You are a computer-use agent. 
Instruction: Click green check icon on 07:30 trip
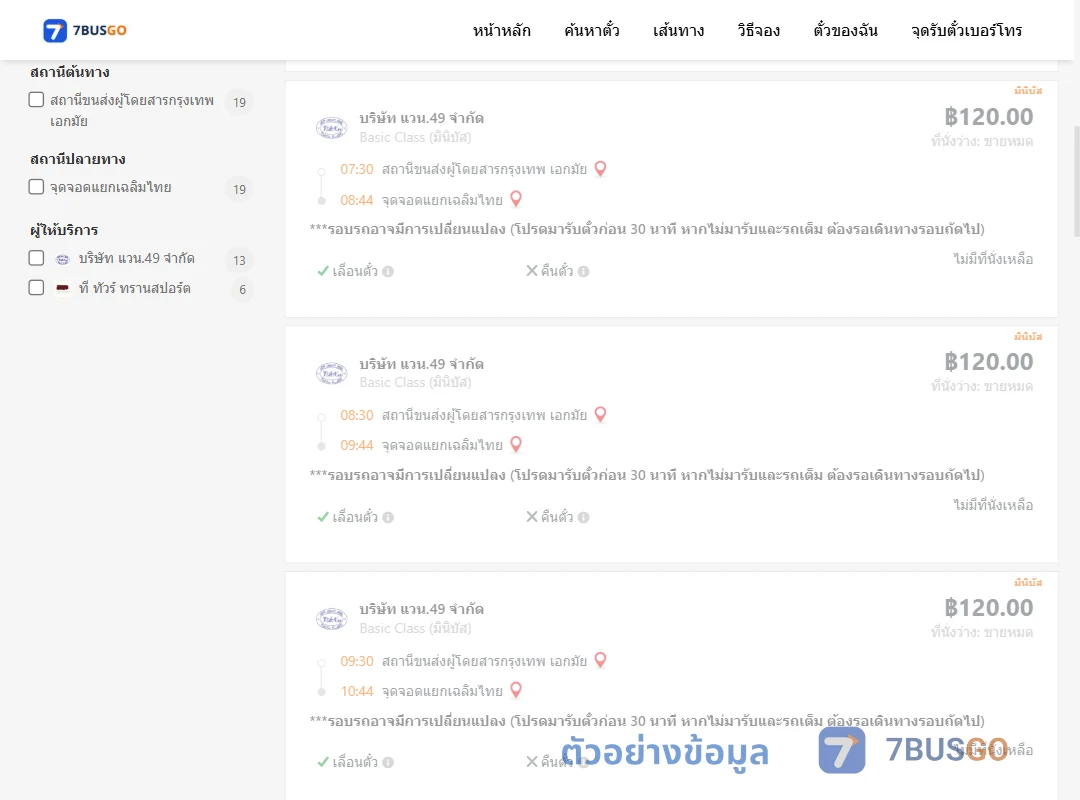pyautogui.click(x=323, y=271)
